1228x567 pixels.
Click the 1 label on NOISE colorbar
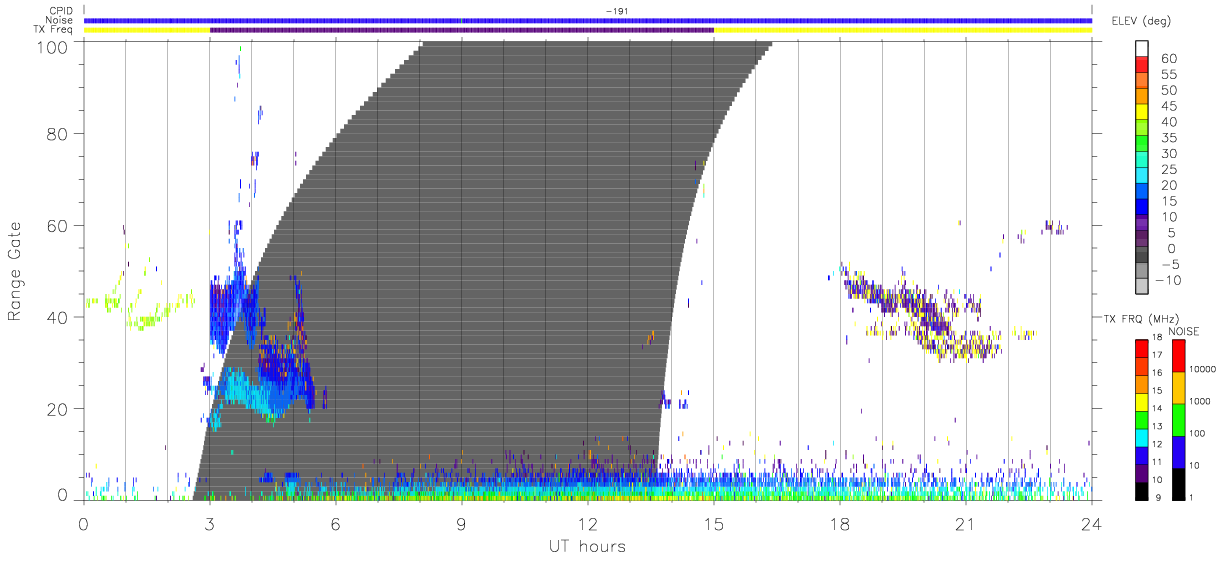tap(1193, 497)
